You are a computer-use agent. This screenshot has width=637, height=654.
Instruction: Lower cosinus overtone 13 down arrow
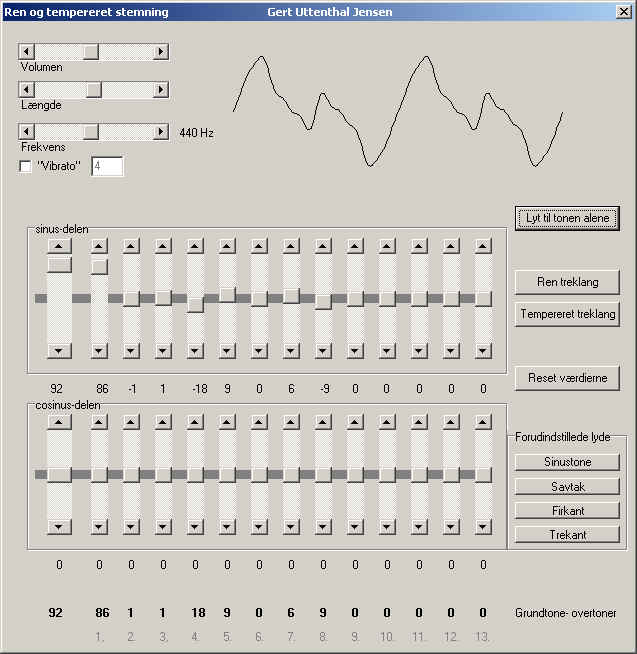point(483,527)
